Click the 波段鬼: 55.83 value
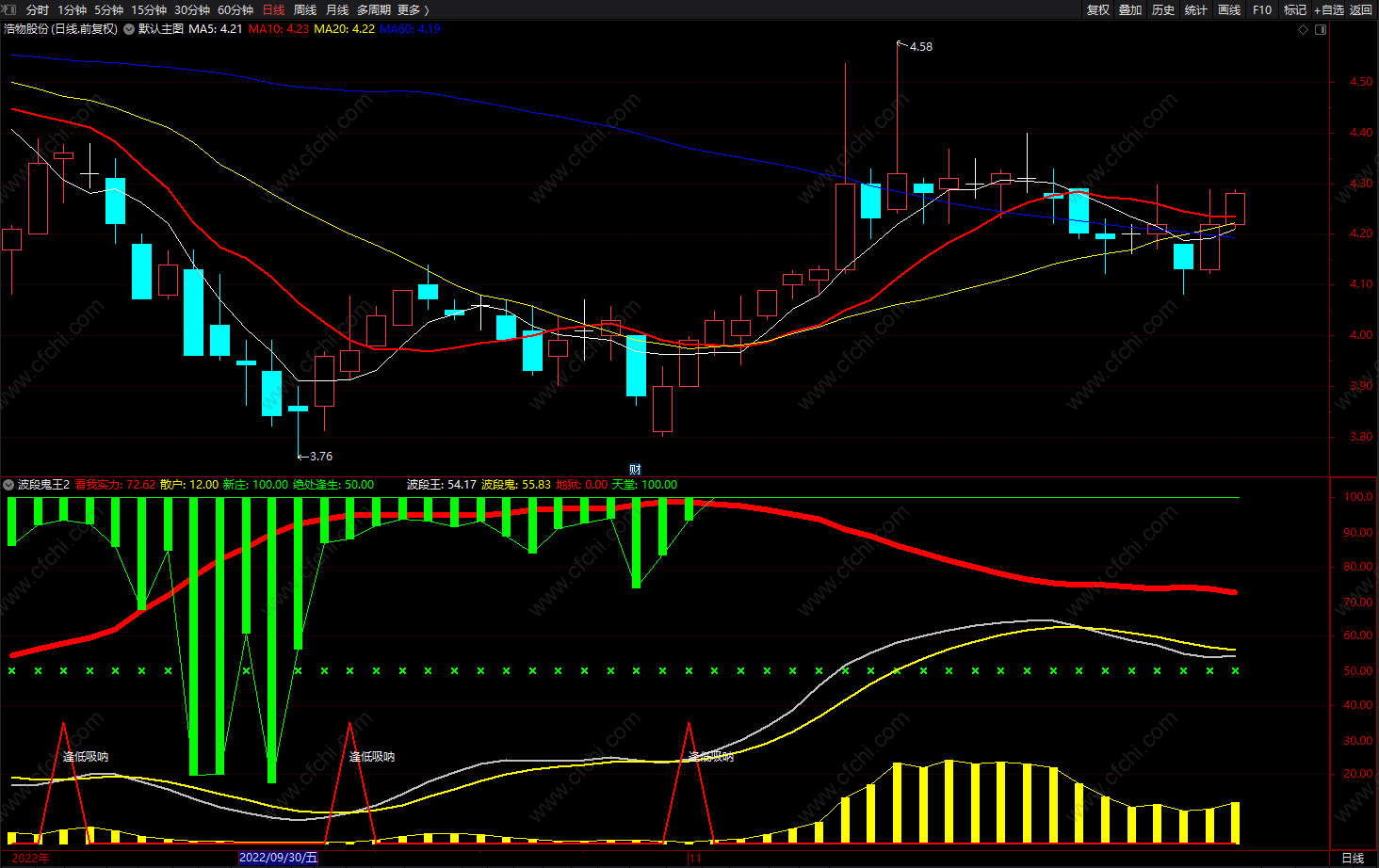The image size is (1379, 868). 516,485
